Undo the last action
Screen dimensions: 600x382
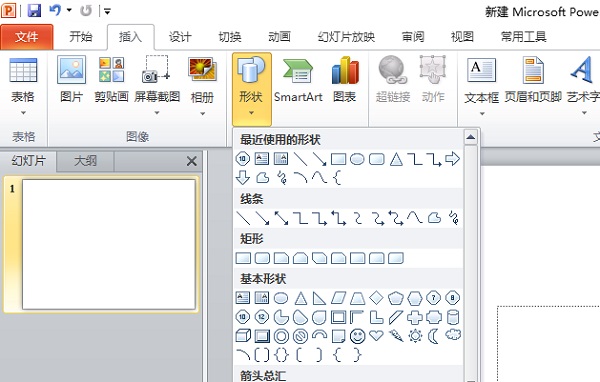point(55,10)
